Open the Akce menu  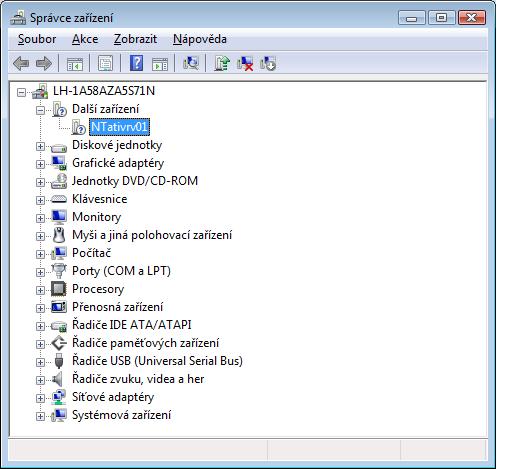tap(85, 39)
